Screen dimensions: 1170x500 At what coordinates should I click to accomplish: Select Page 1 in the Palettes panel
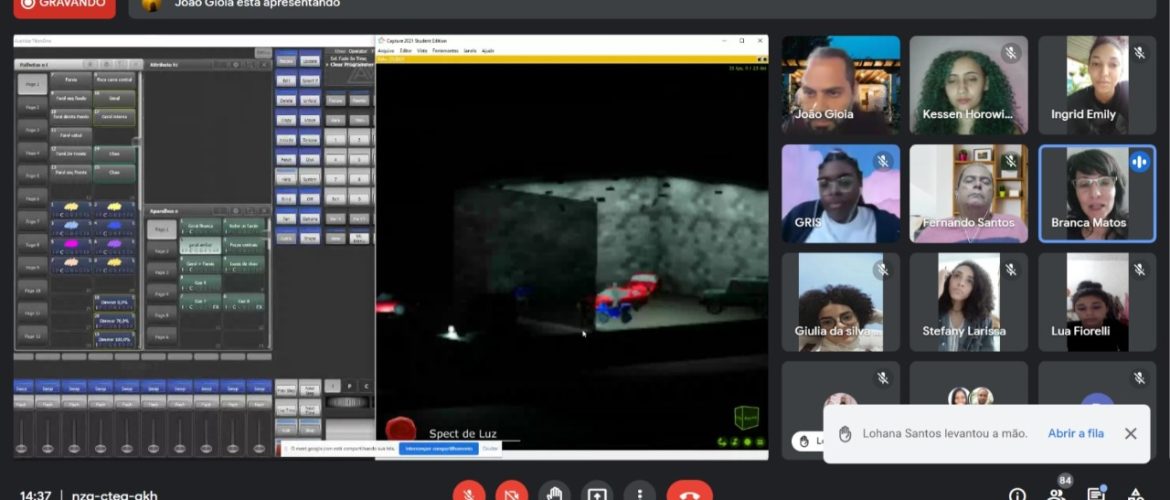[31, 85]
